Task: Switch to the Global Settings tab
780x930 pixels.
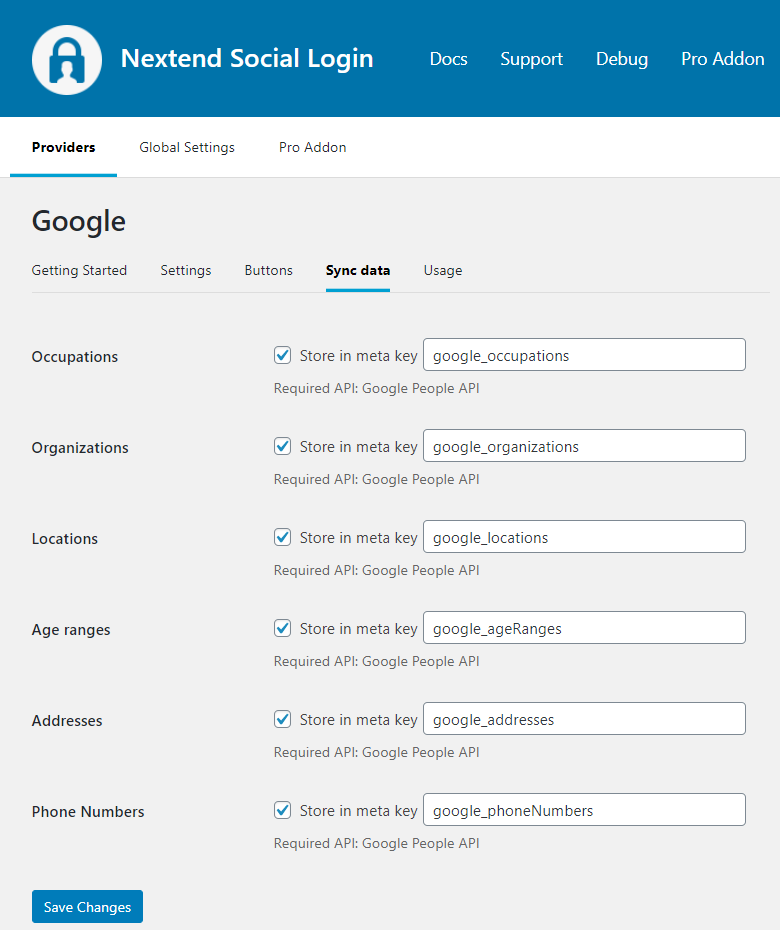Action: tap(187, 147)
